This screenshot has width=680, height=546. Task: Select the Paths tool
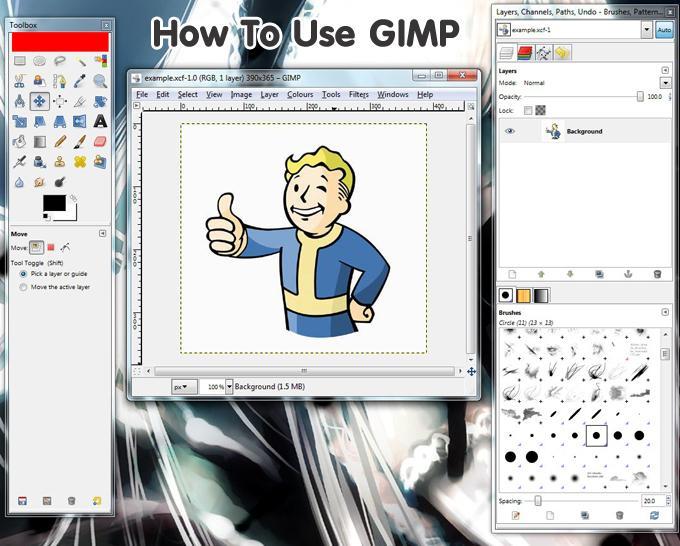pos(59,81)
